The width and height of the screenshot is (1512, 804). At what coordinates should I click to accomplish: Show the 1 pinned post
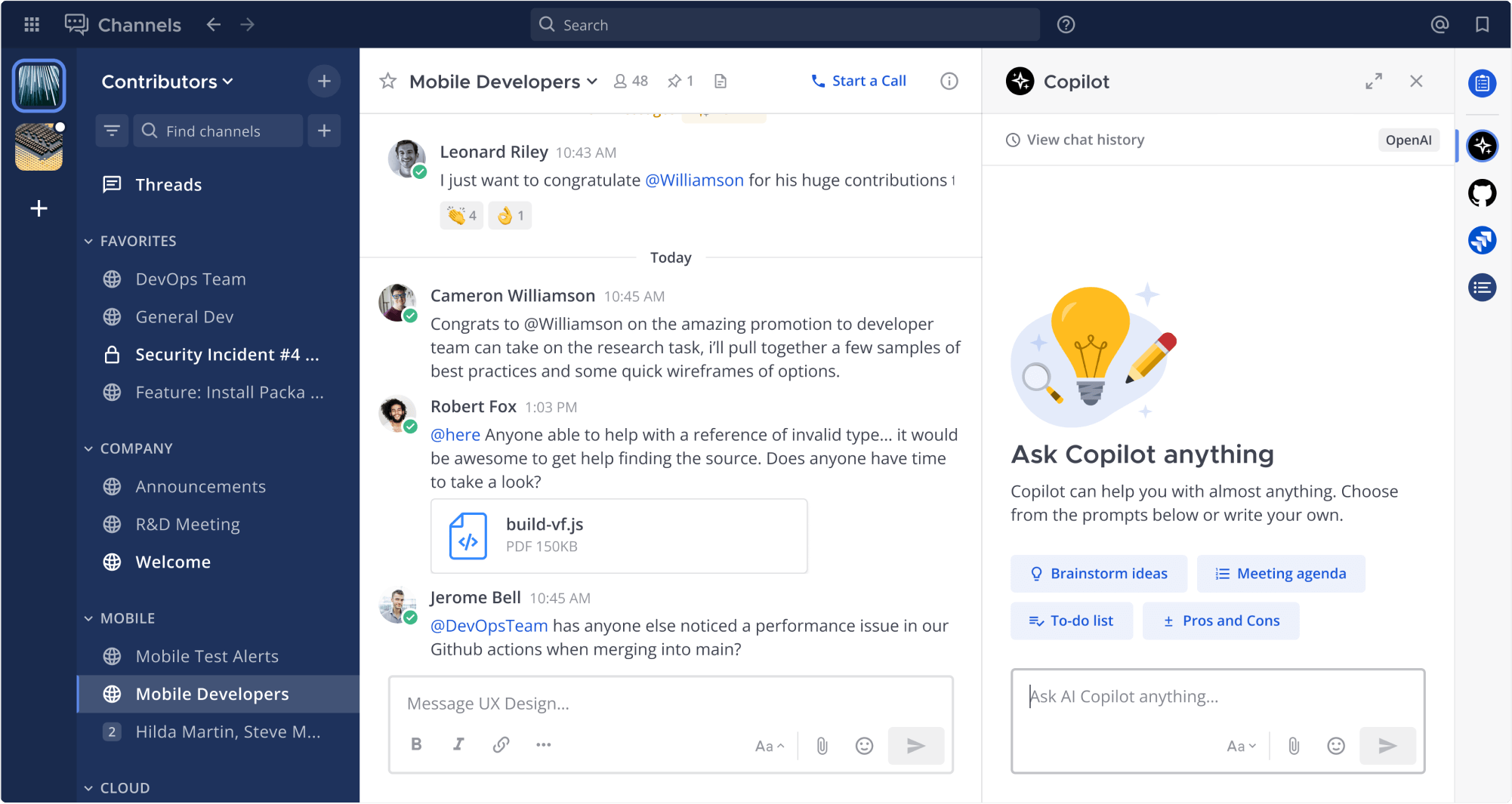point(680,81)
